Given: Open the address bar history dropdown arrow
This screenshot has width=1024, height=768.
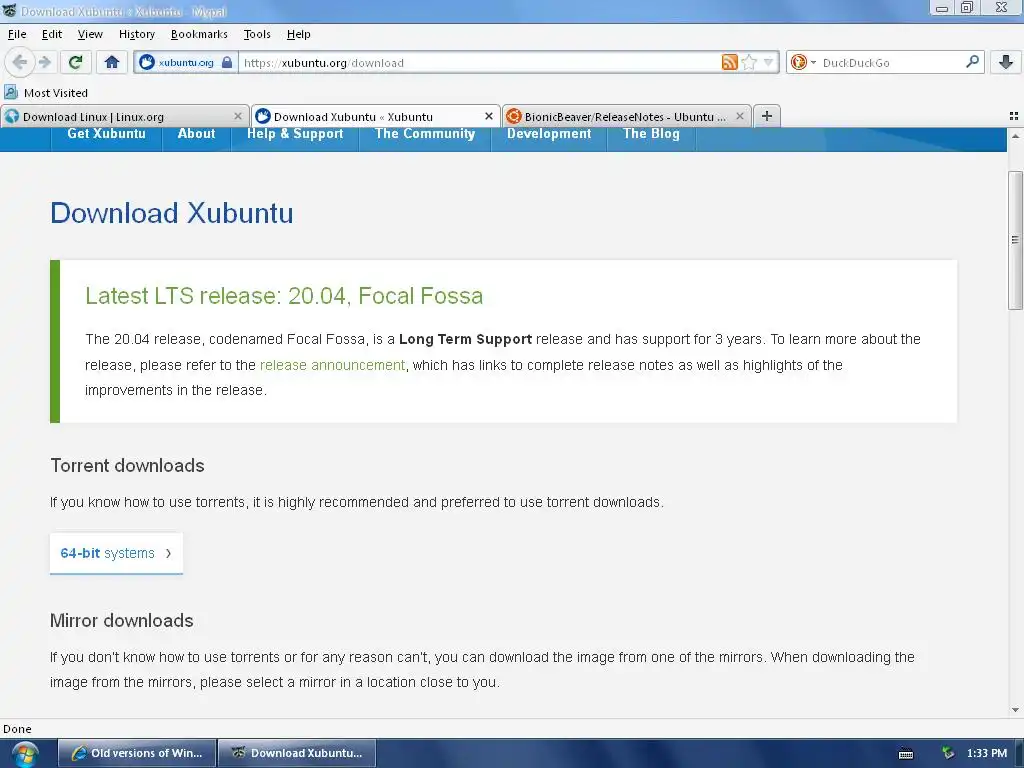Looking at the screenshot, I should pos(768,63).
